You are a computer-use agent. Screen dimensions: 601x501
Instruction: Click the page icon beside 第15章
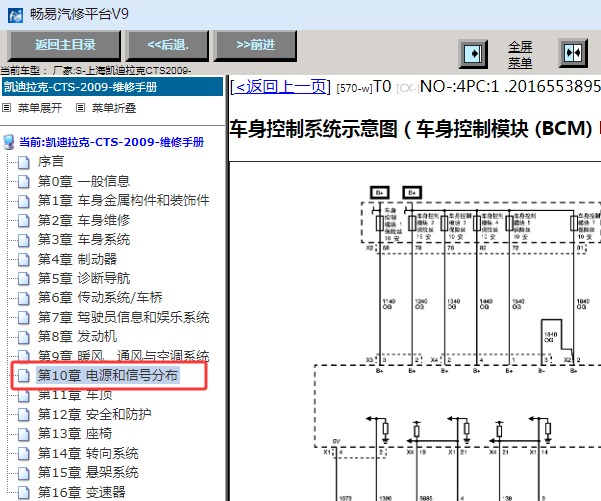pos(24,473)
